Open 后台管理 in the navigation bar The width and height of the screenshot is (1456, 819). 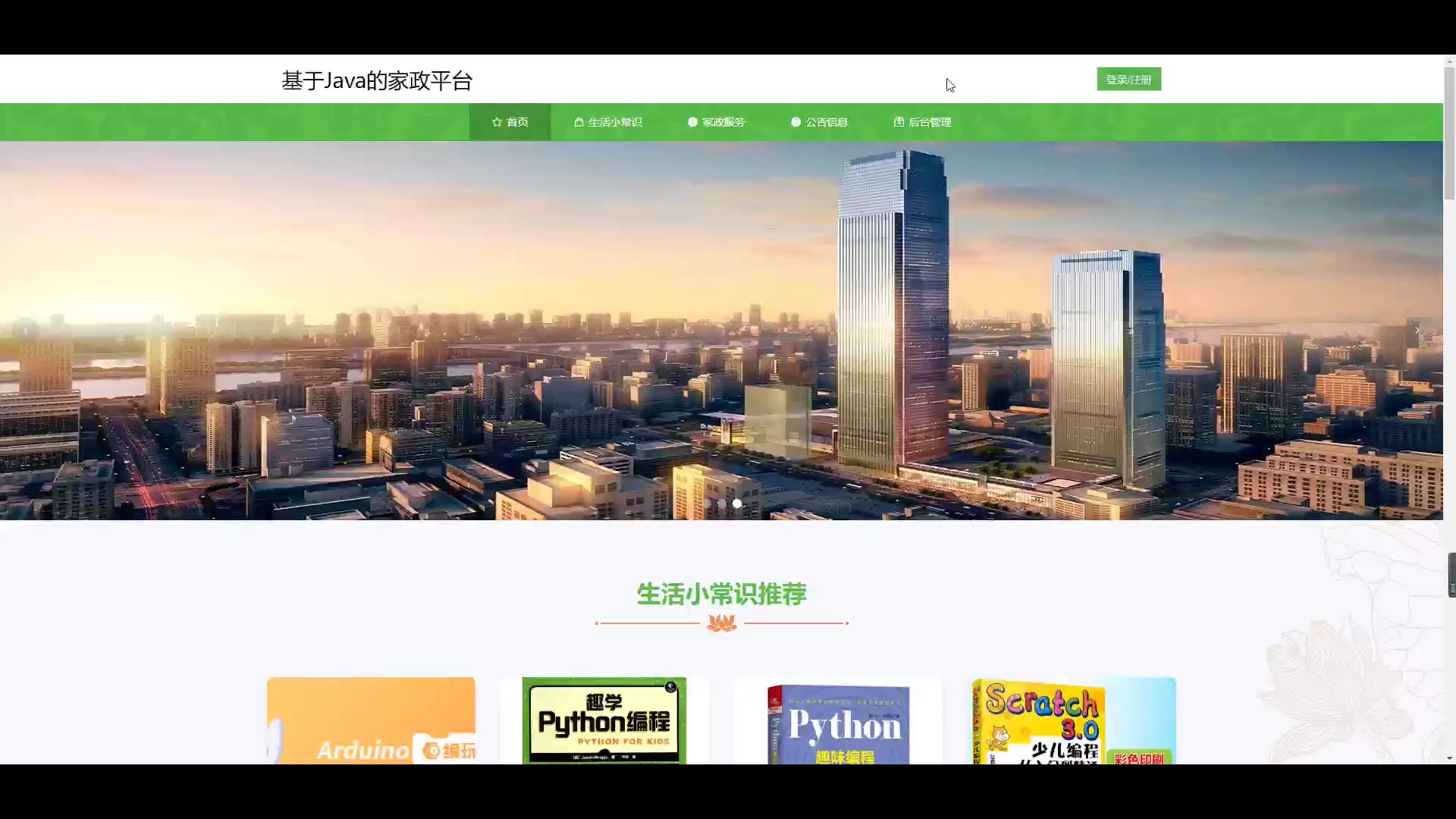(922, 122)
